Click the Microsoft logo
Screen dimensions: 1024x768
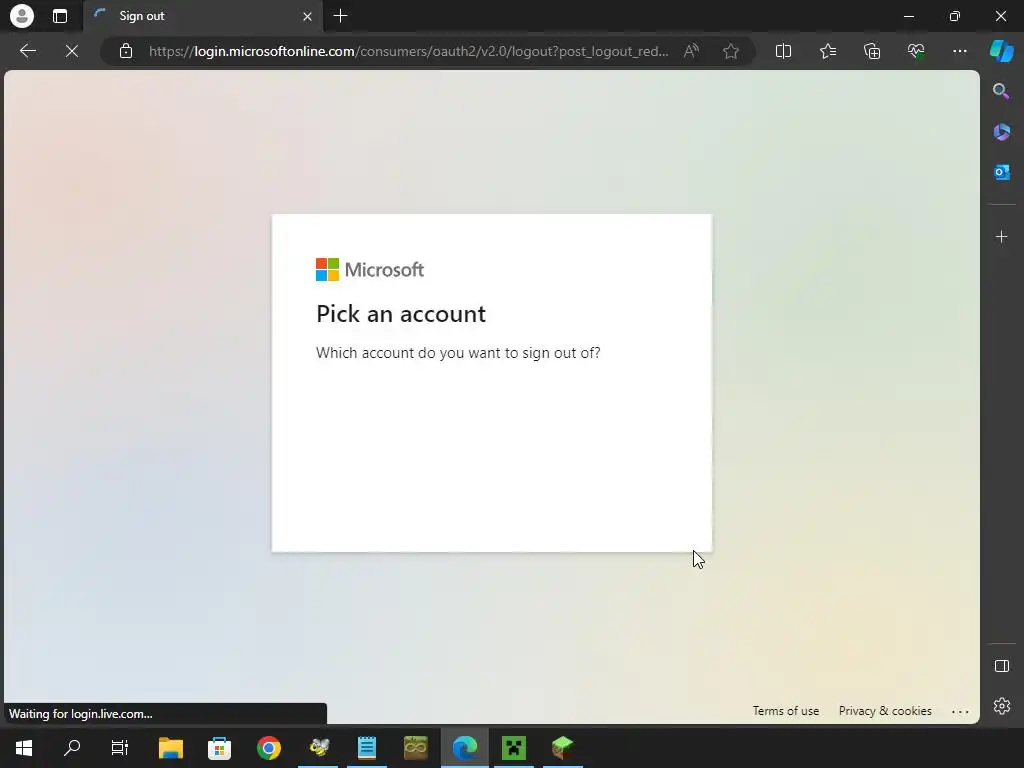click(370, 270)
